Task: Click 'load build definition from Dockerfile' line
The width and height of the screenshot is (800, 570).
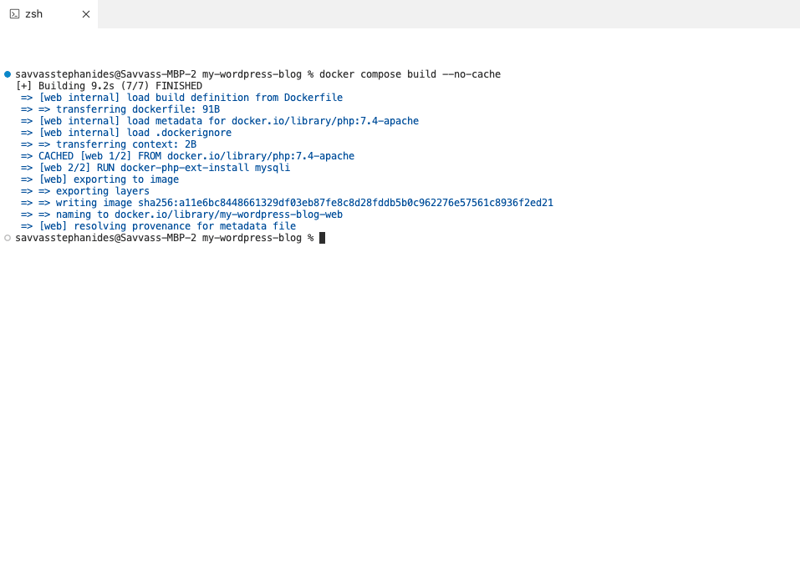Action: (182, 98)
